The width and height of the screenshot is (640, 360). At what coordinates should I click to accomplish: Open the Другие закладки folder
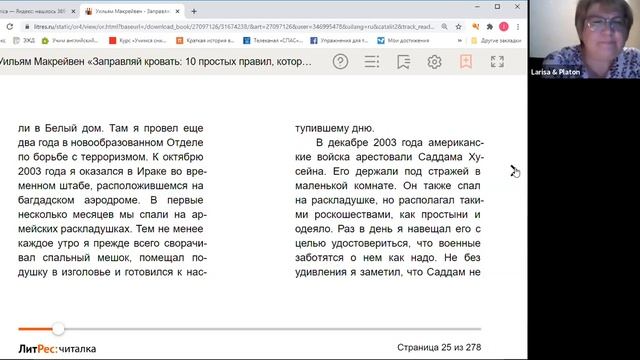tap(496, 40)
